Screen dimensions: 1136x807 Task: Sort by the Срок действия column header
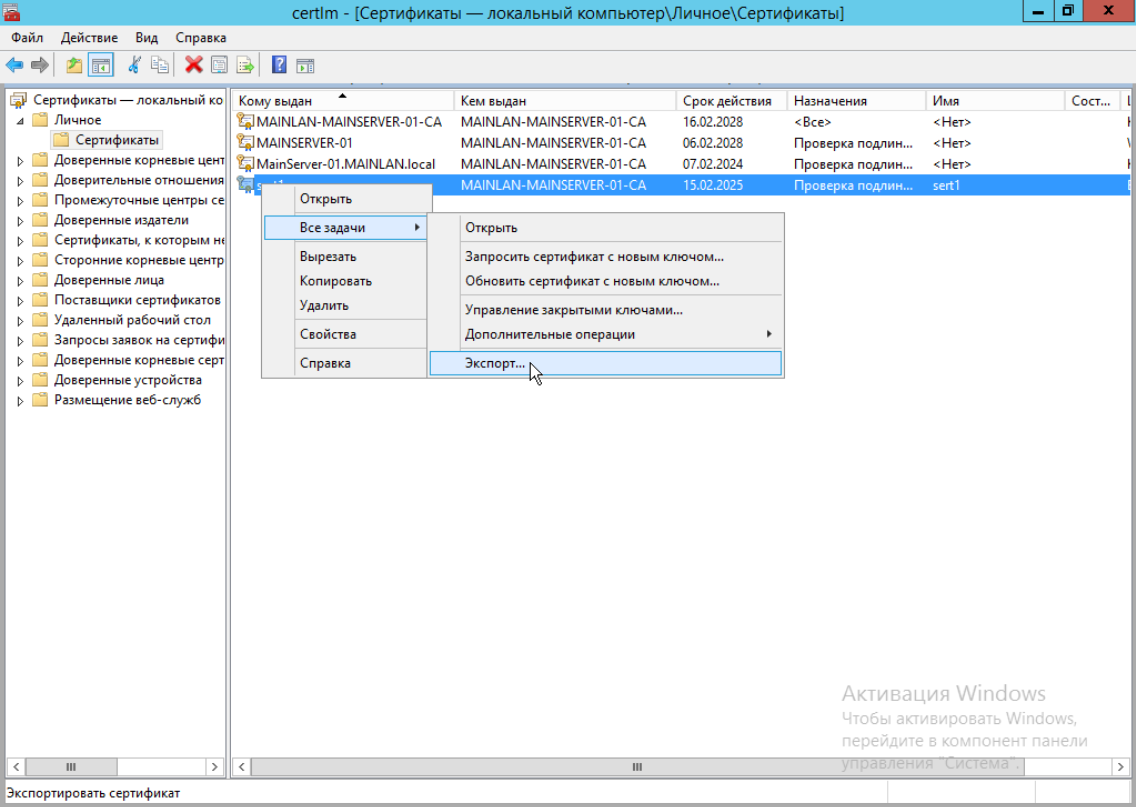click(727, 101)
